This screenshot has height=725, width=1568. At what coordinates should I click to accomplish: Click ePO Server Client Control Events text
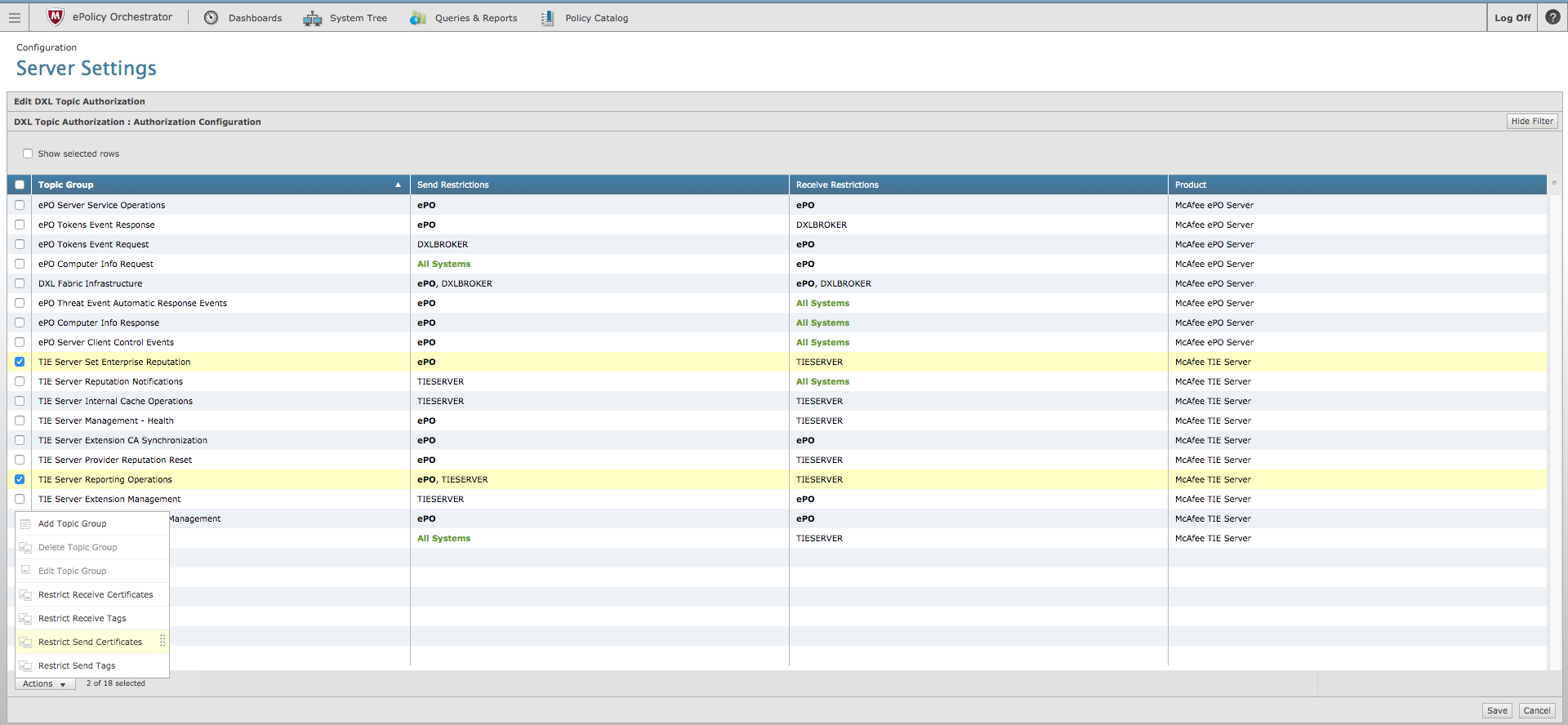coord(106,342)
